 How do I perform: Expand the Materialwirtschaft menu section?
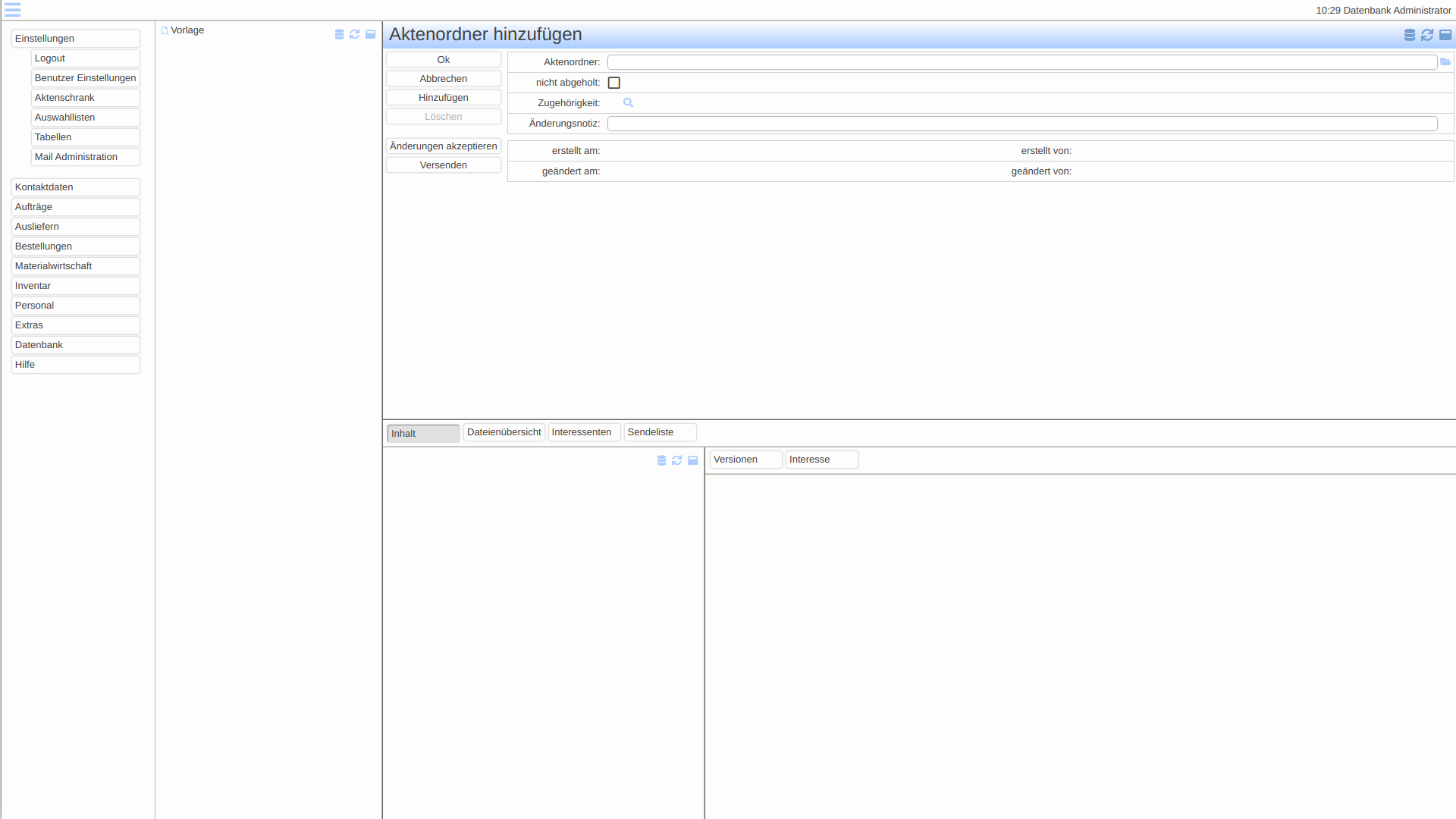(x=76, y=266)
